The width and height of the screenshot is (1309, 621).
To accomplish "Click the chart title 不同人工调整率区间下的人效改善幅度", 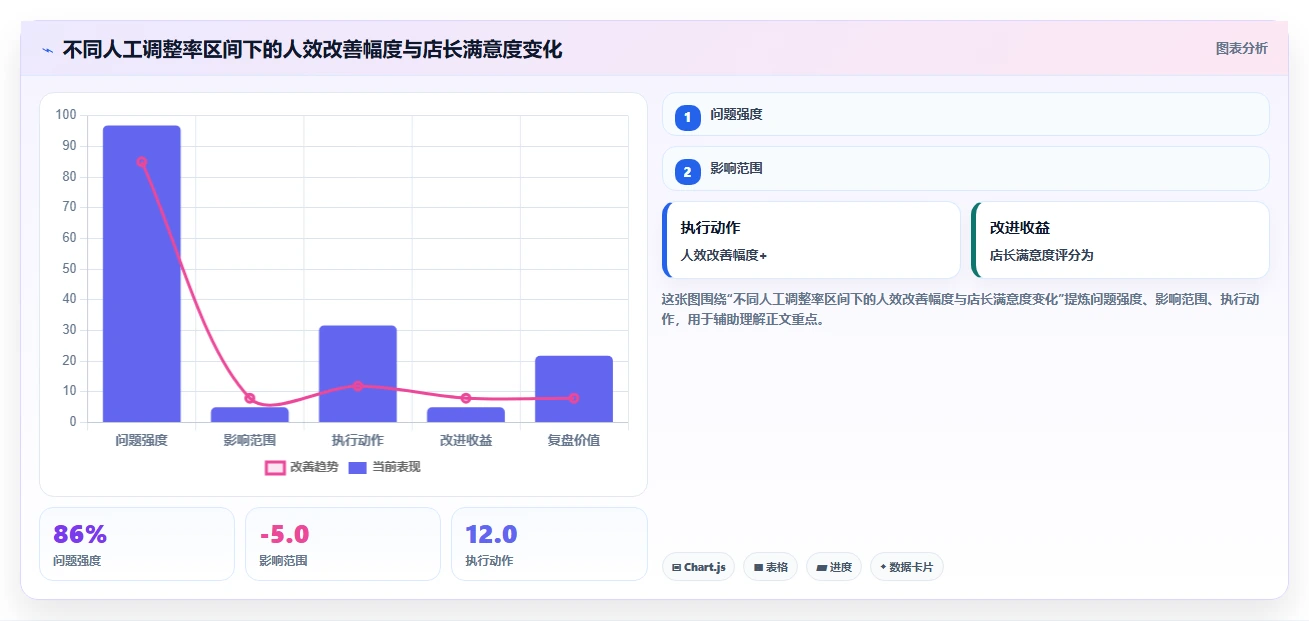I will 312,49.
